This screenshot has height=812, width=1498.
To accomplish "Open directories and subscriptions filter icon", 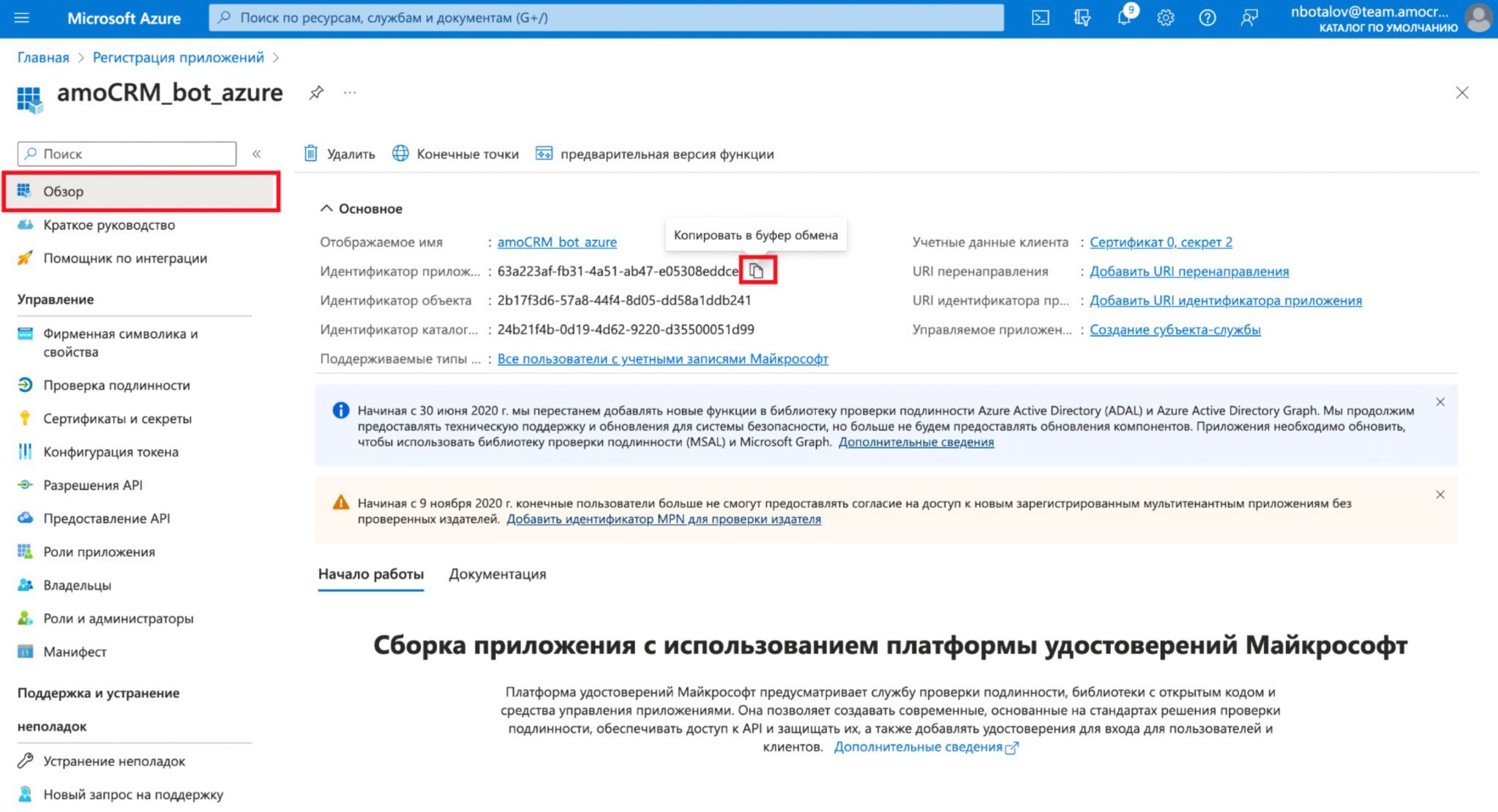I will 1082,18.
